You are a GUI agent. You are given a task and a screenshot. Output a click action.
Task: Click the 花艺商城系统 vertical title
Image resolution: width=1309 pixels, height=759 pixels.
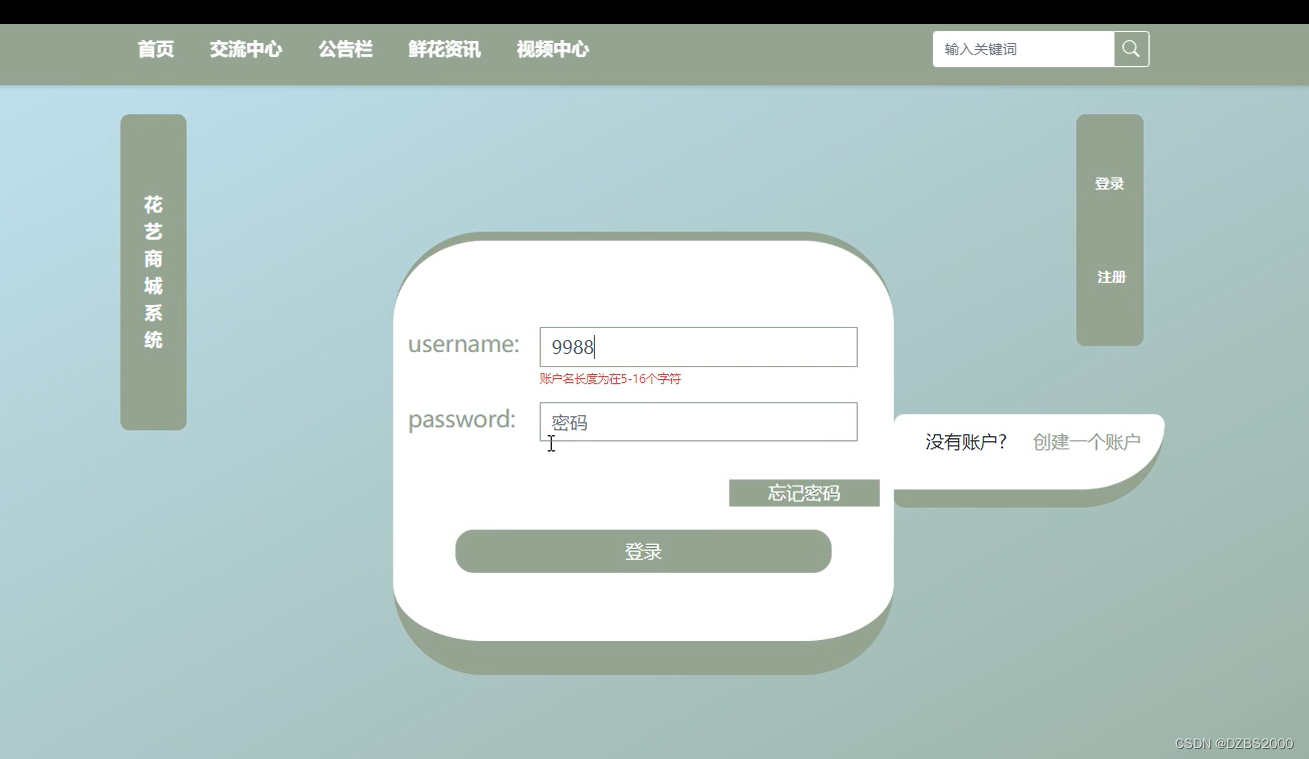click(153, 272)
